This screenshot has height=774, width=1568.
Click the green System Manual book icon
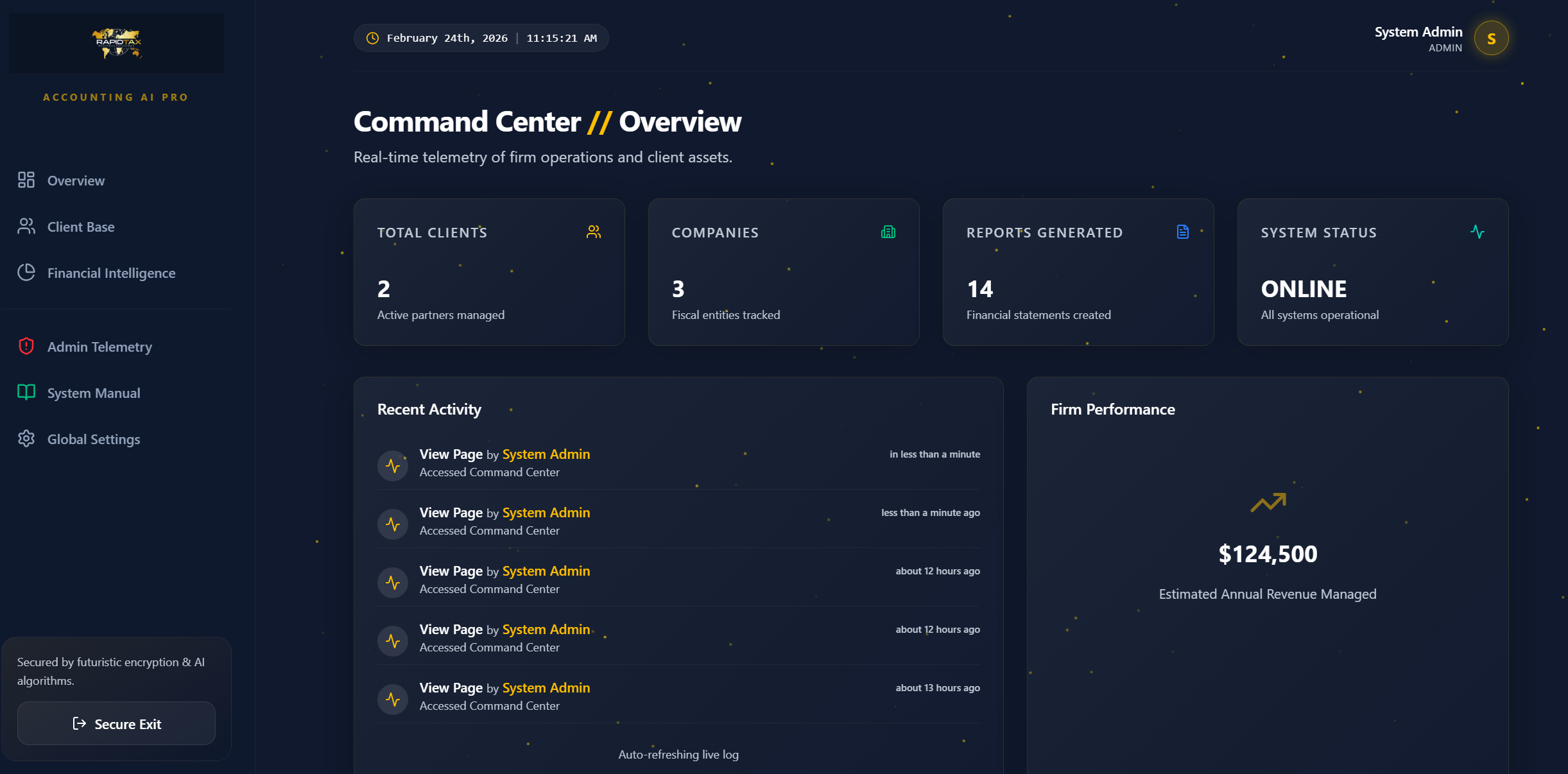26,393
